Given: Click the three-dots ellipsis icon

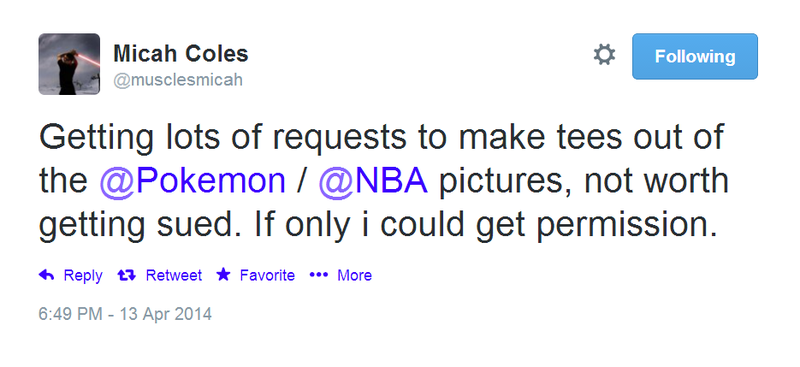Looking at the screenshot, I should click(318, 276).
